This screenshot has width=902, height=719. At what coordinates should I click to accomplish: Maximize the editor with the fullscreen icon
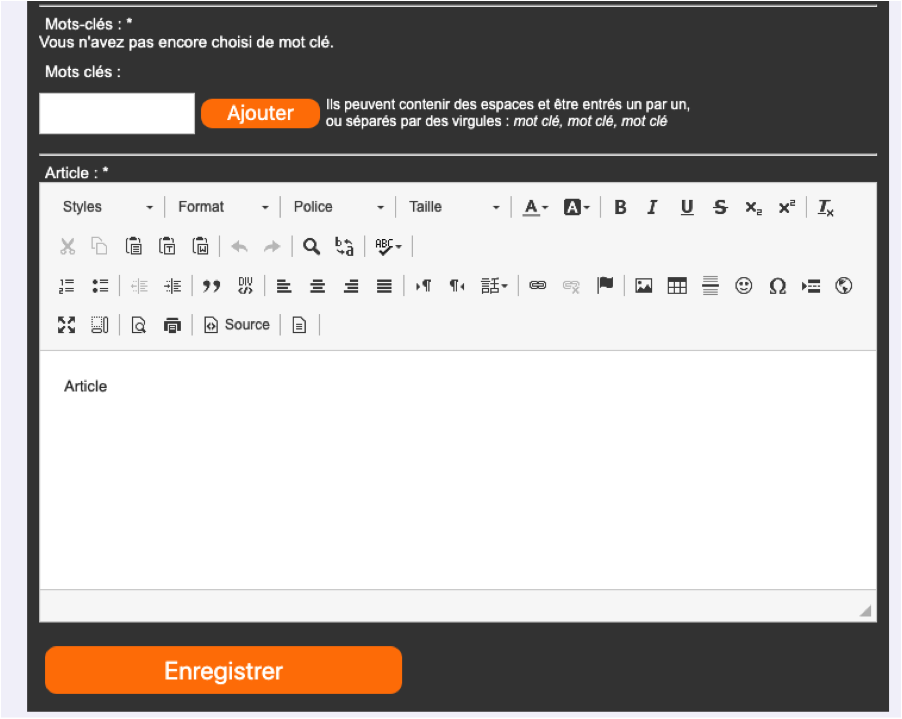[67, 325]
